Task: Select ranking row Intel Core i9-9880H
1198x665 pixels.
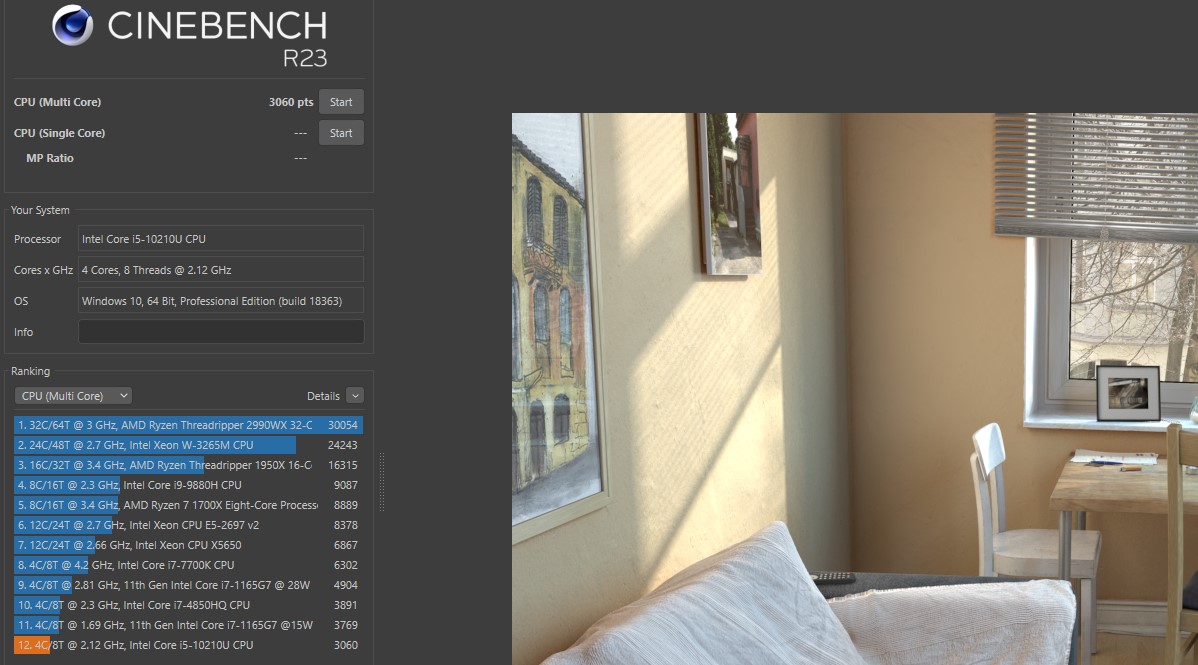Action: tap(188, 485)
